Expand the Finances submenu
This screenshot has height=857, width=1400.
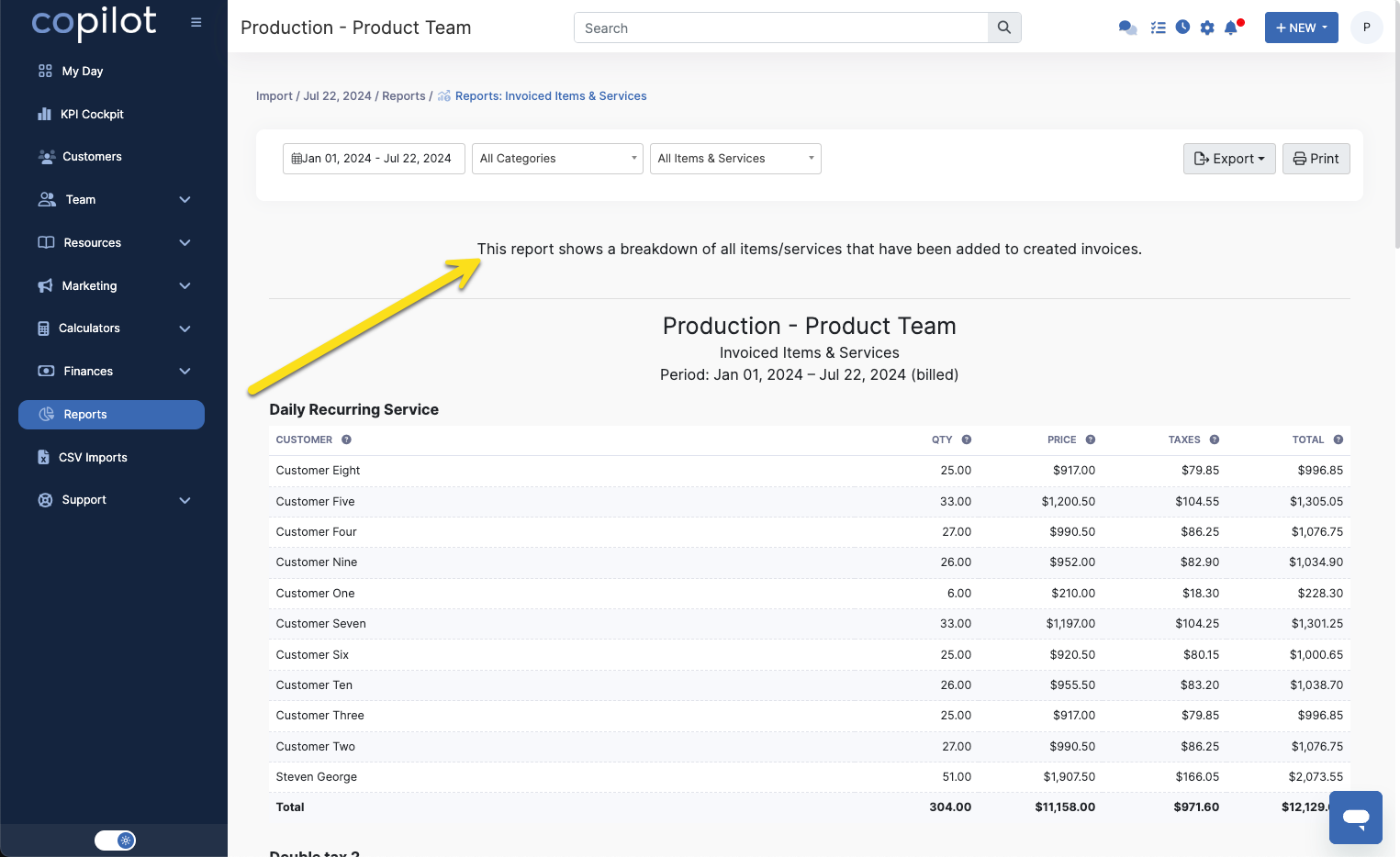185,372
